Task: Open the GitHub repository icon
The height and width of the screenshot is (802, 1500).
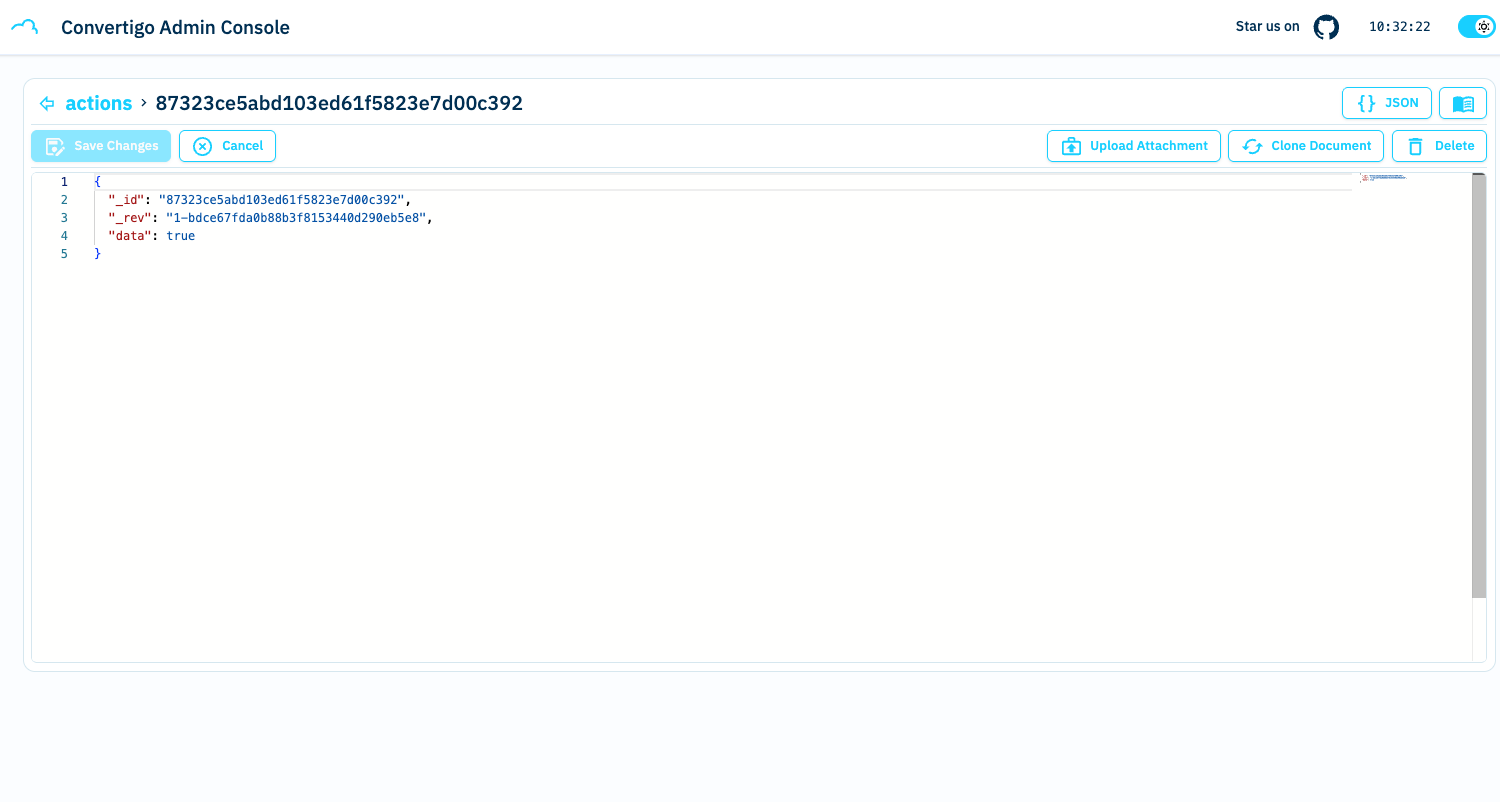Action: [1326, 27]
